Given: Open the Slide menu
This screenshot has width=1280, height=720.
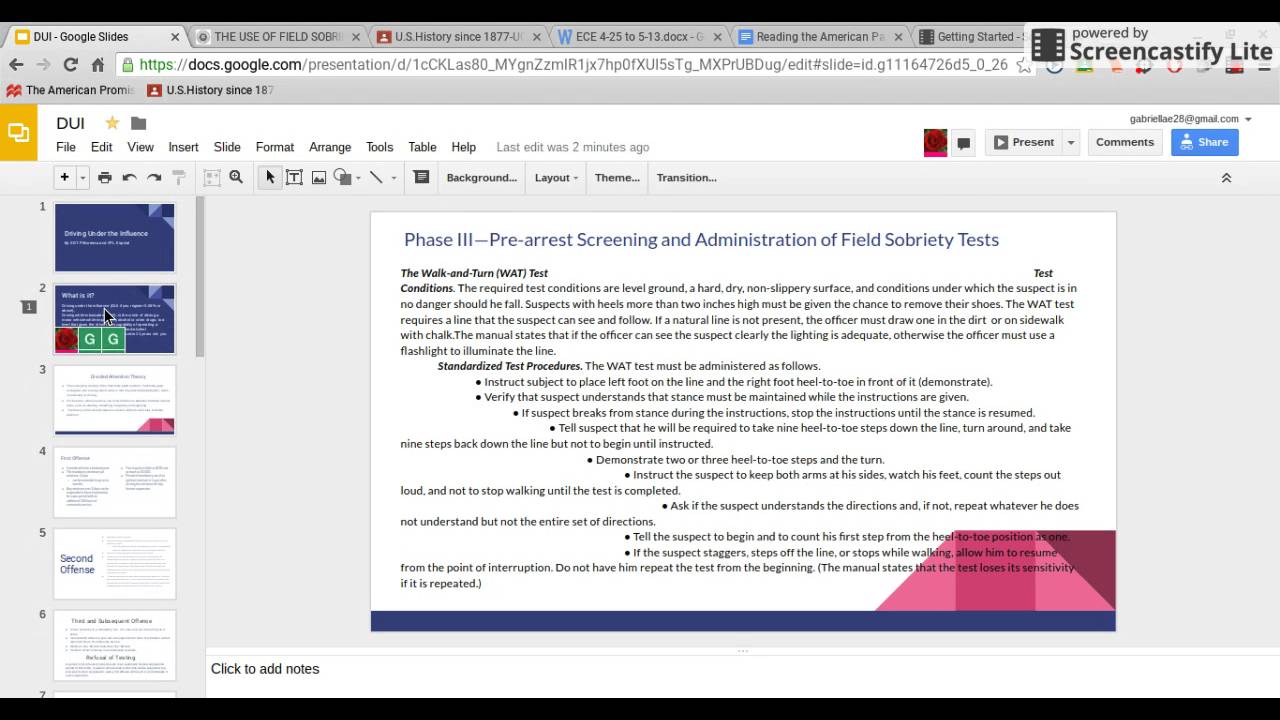Looking at the screenshot, I should coord(227,147).
